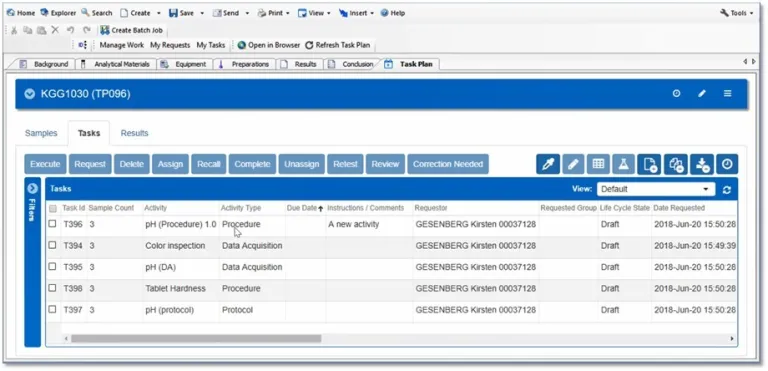Expand the Send dropdown arrow
Screen dimensions: 768x371
247,13
